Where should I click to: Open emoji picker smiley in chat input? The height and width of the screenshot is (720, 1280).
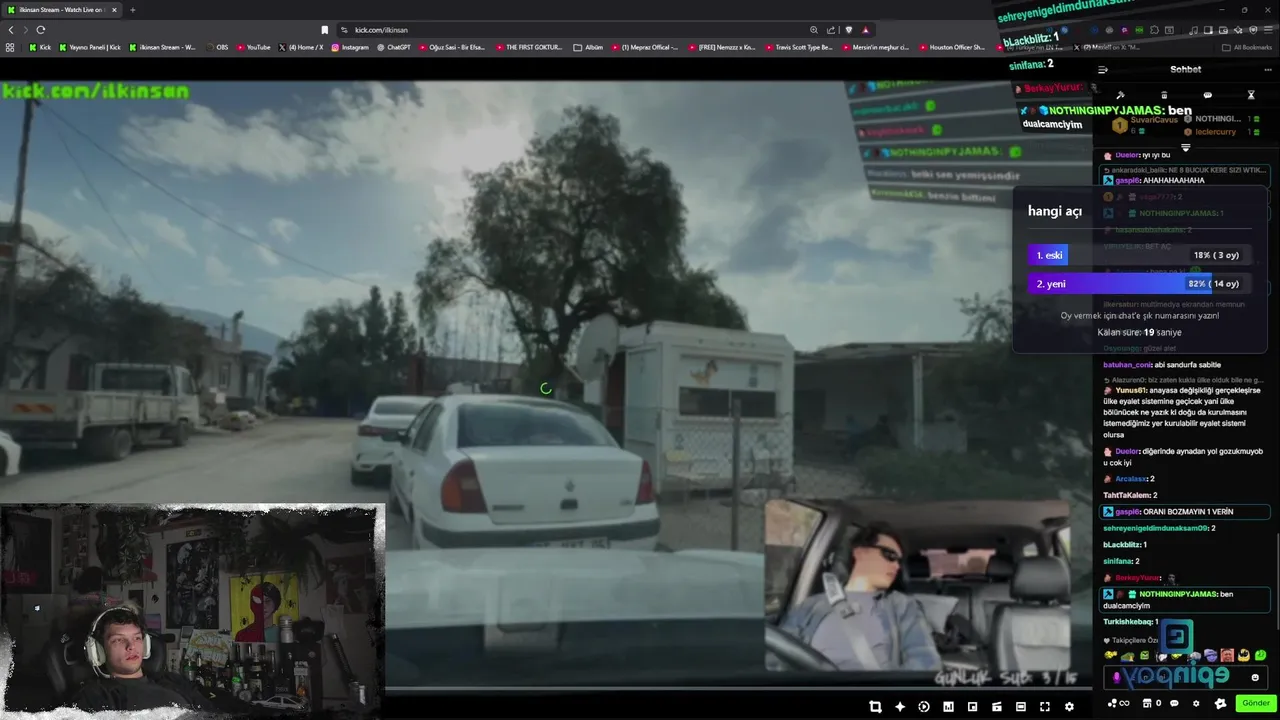pos(1255,677)
